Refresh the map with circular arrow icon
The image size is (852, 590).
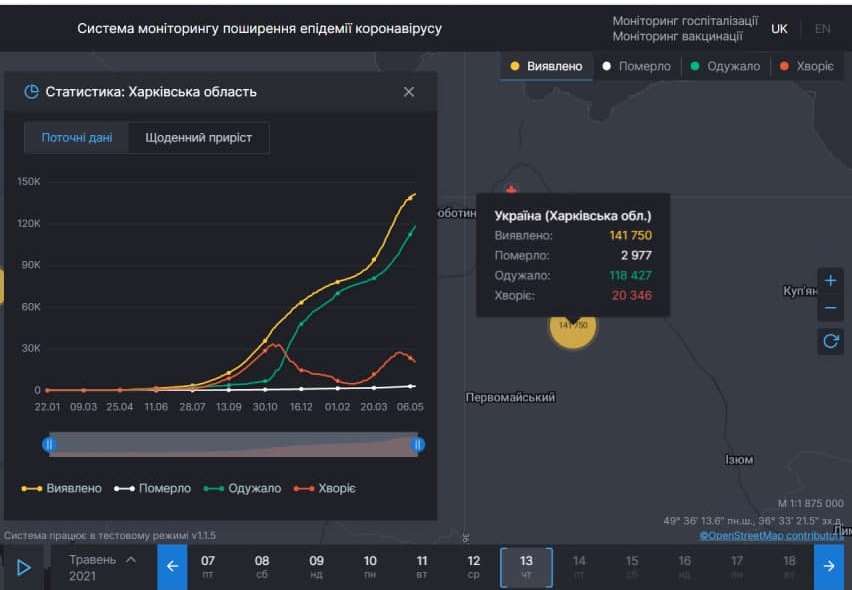click(x=830, y=340)
